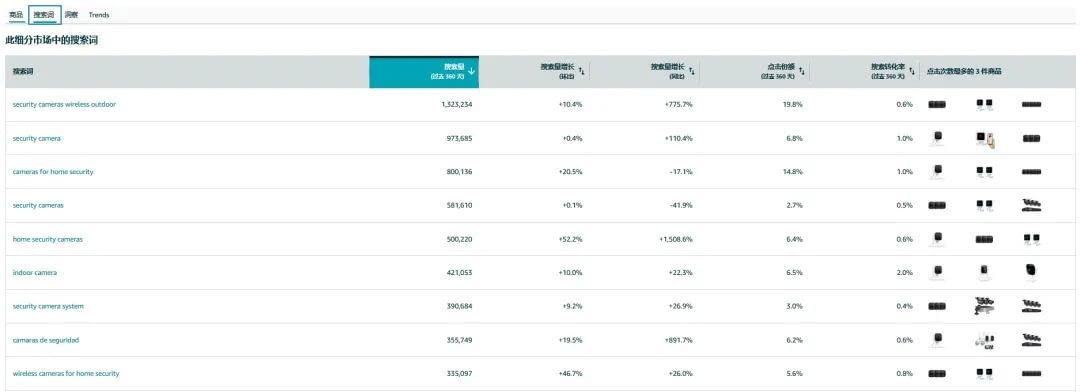1080x392 pixels.
Task: Open the cameras for home security link
Action: tap(53, 172)
